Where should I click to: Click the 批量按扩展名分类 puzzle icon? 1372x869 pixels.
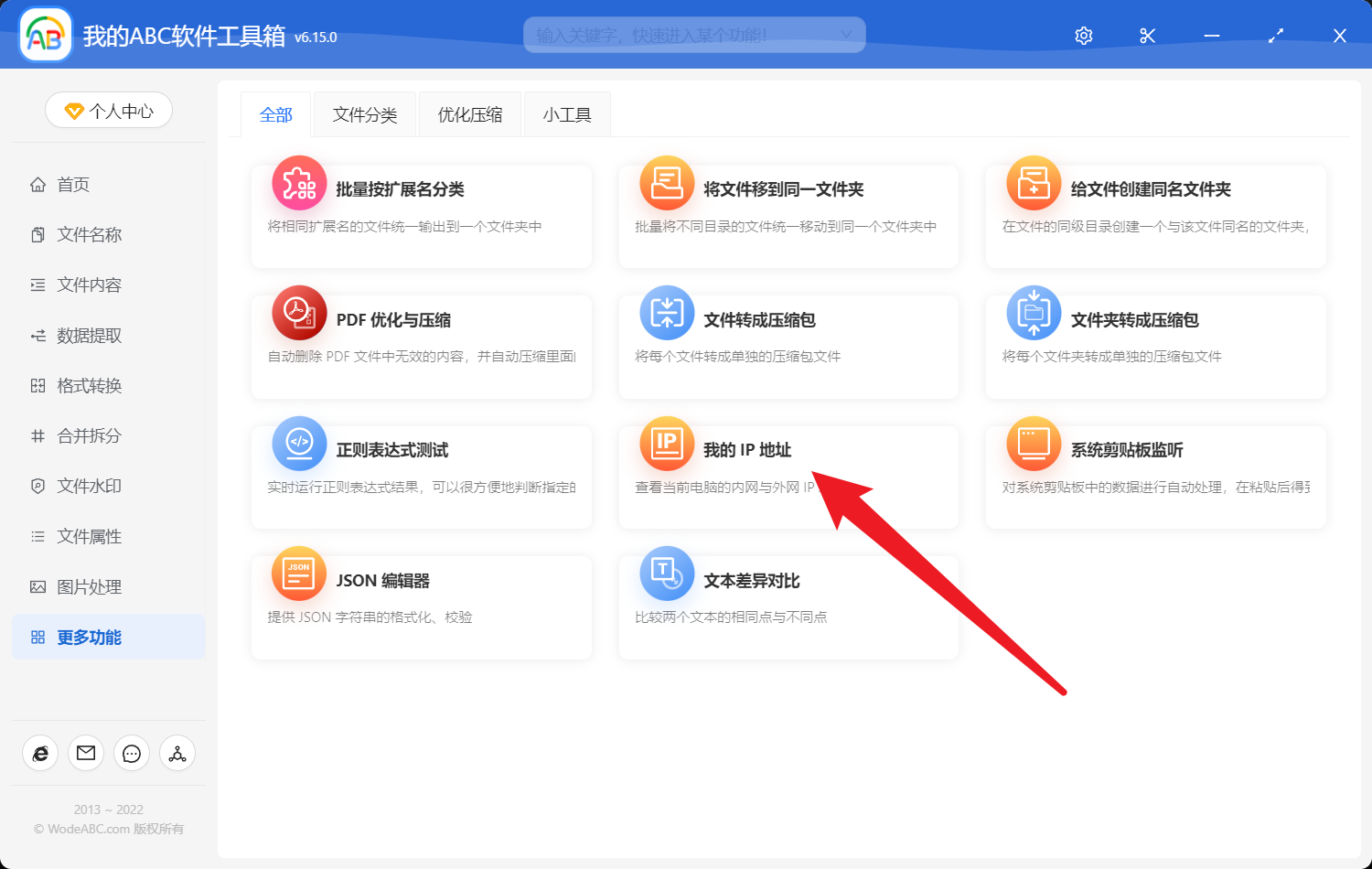(299, 183)
